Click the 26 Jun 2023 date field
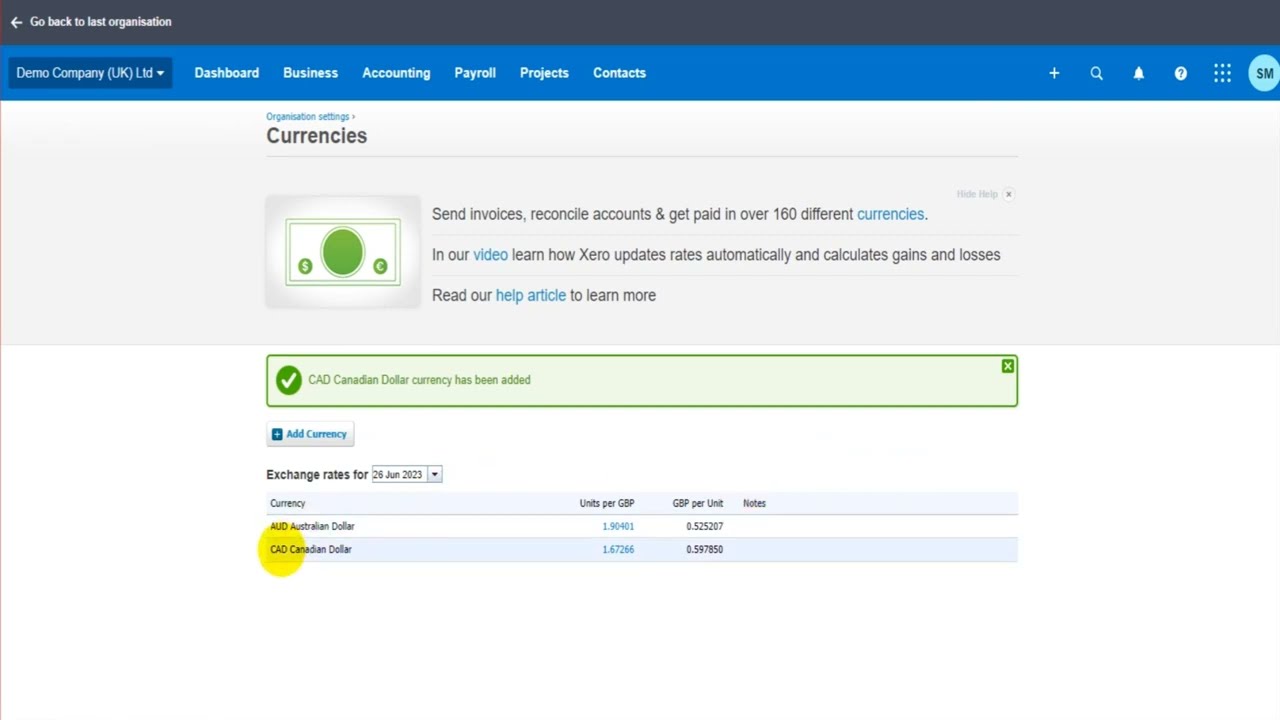Image resolution: width=1280 pixels, height=720 pixels. pyautogui.click(x=399, y=474)
